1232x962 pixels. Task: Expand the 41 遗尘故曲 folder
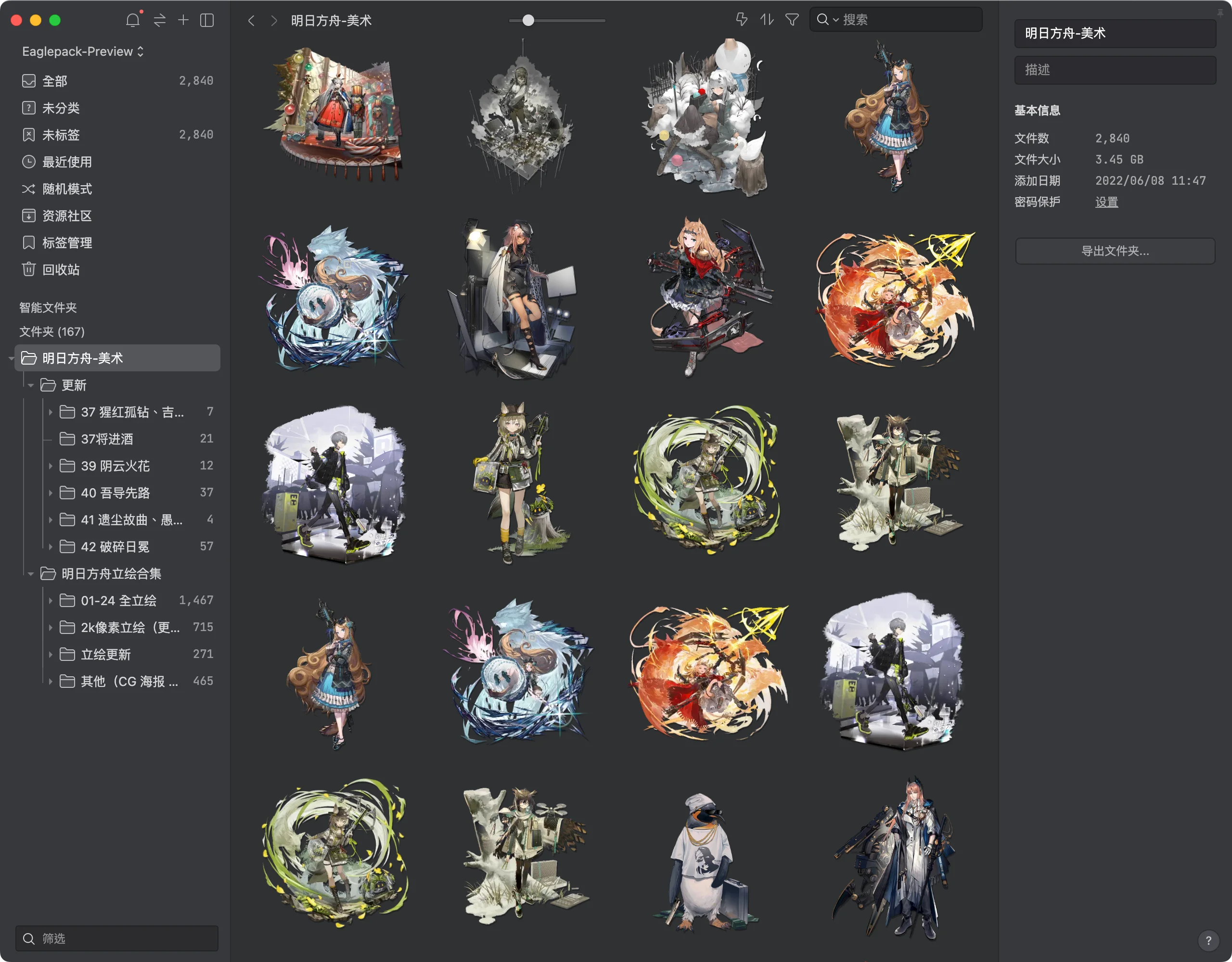tap(50, 520)
